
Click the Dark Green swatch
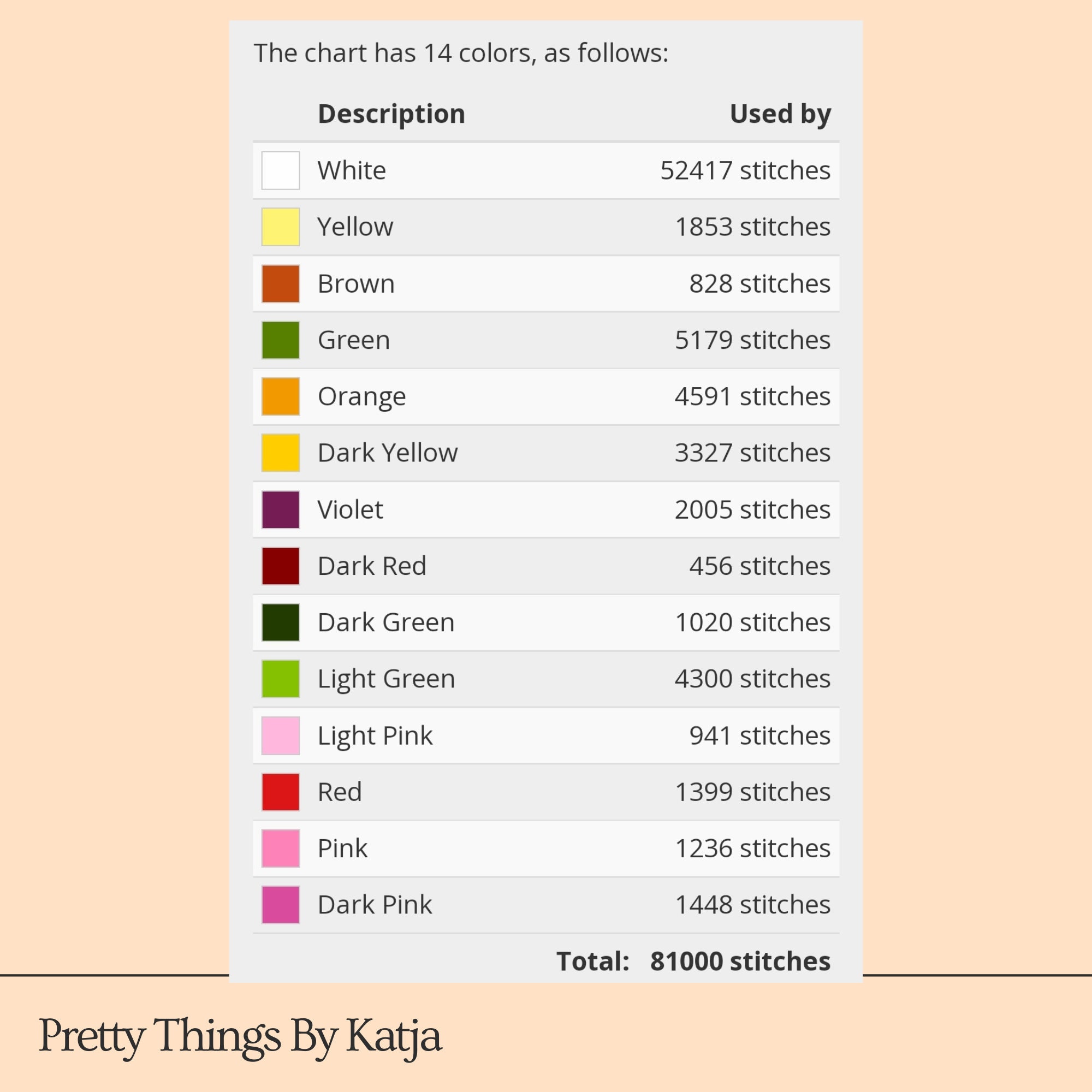(280, 622)
